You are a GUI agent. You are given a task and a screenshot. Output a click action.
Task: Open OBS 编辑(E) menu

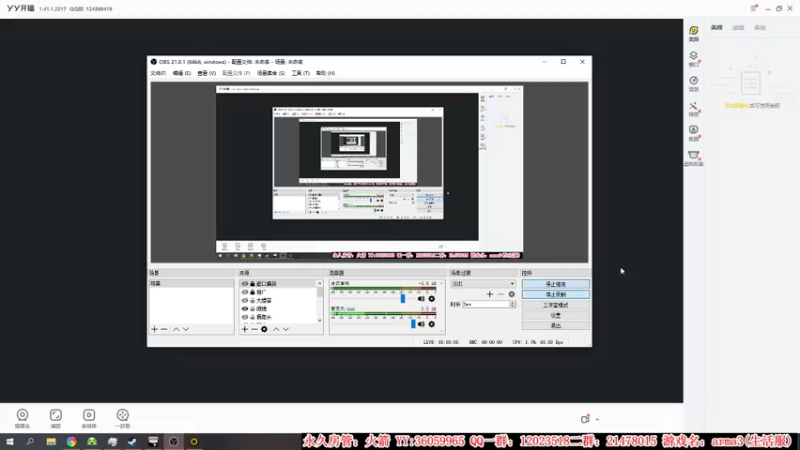click(x=182, y=73)
